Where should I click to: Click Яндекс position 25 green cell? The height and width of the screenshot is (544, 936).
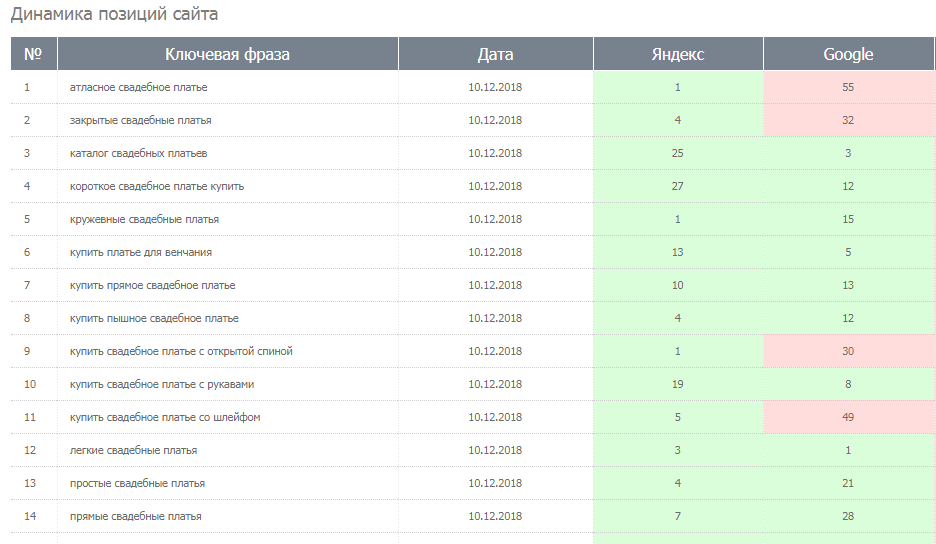[678, 153]
